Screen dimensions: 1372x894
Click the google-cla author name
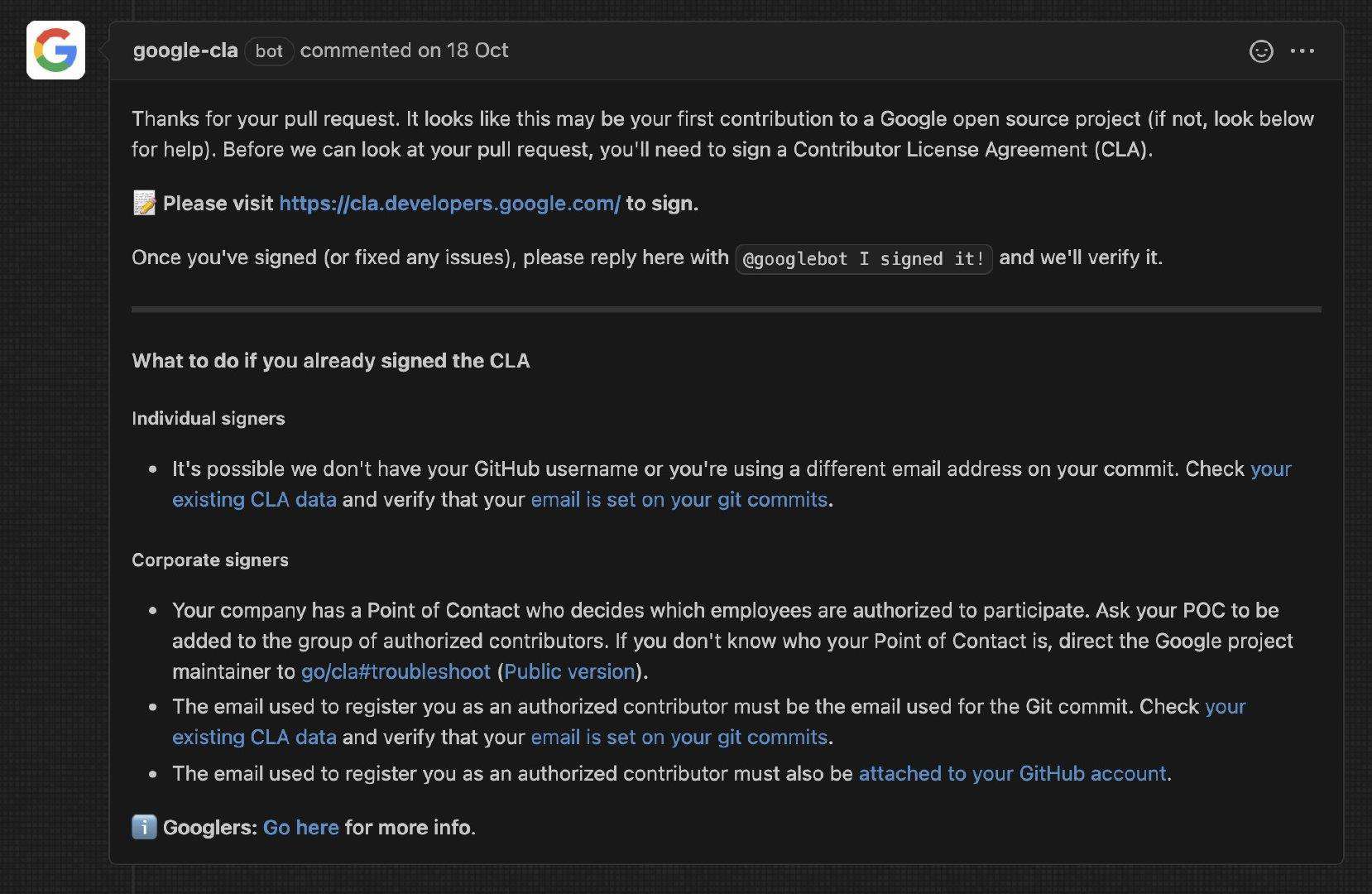click(x=185, y=50)
